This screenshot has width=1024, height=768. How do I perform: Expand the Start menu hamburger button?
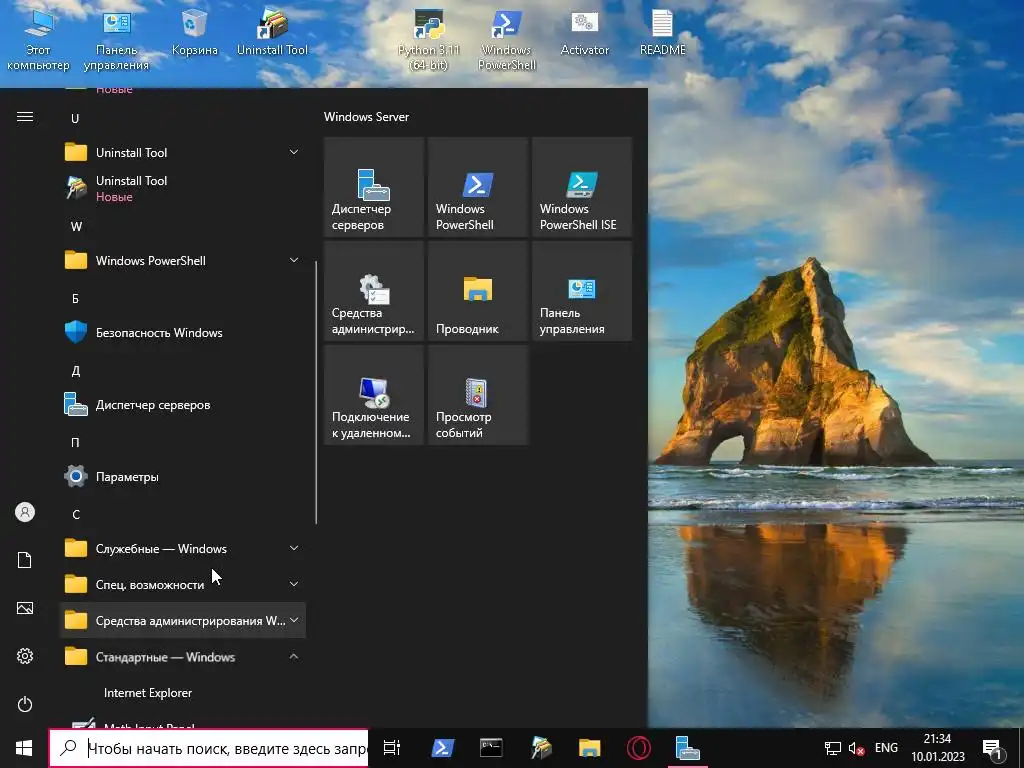pyautogui.click(x=25, y=117)
